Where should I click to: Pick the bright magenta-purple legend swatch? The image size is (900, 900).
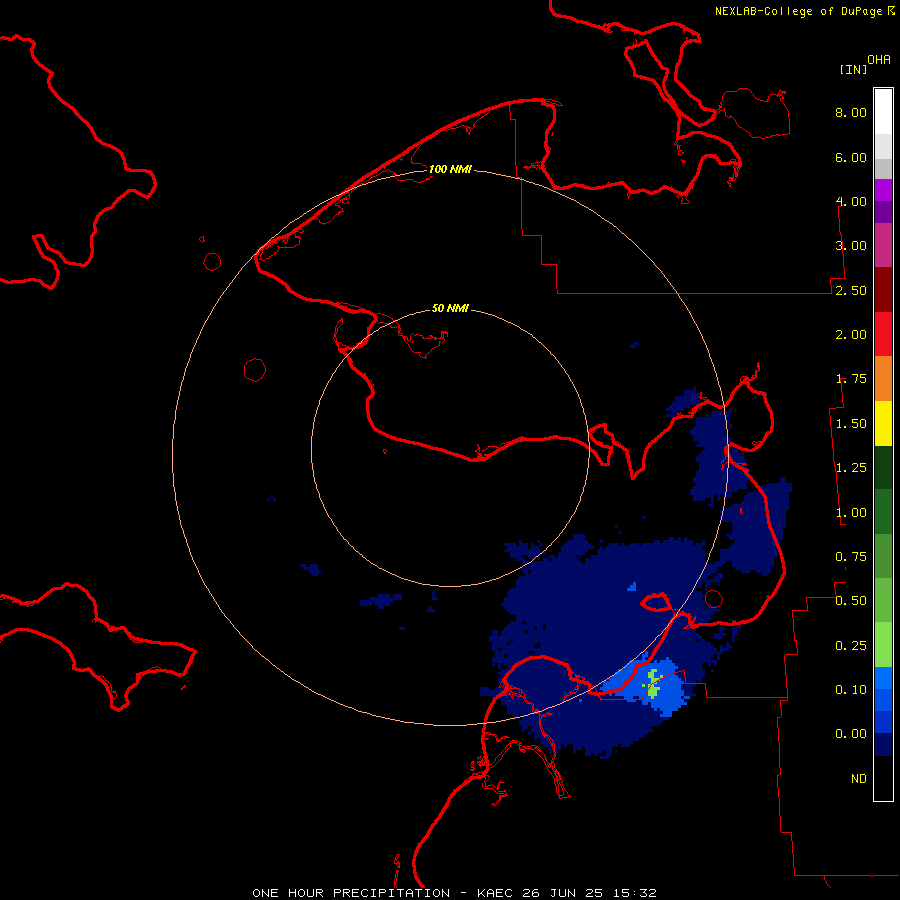[883, 190]
